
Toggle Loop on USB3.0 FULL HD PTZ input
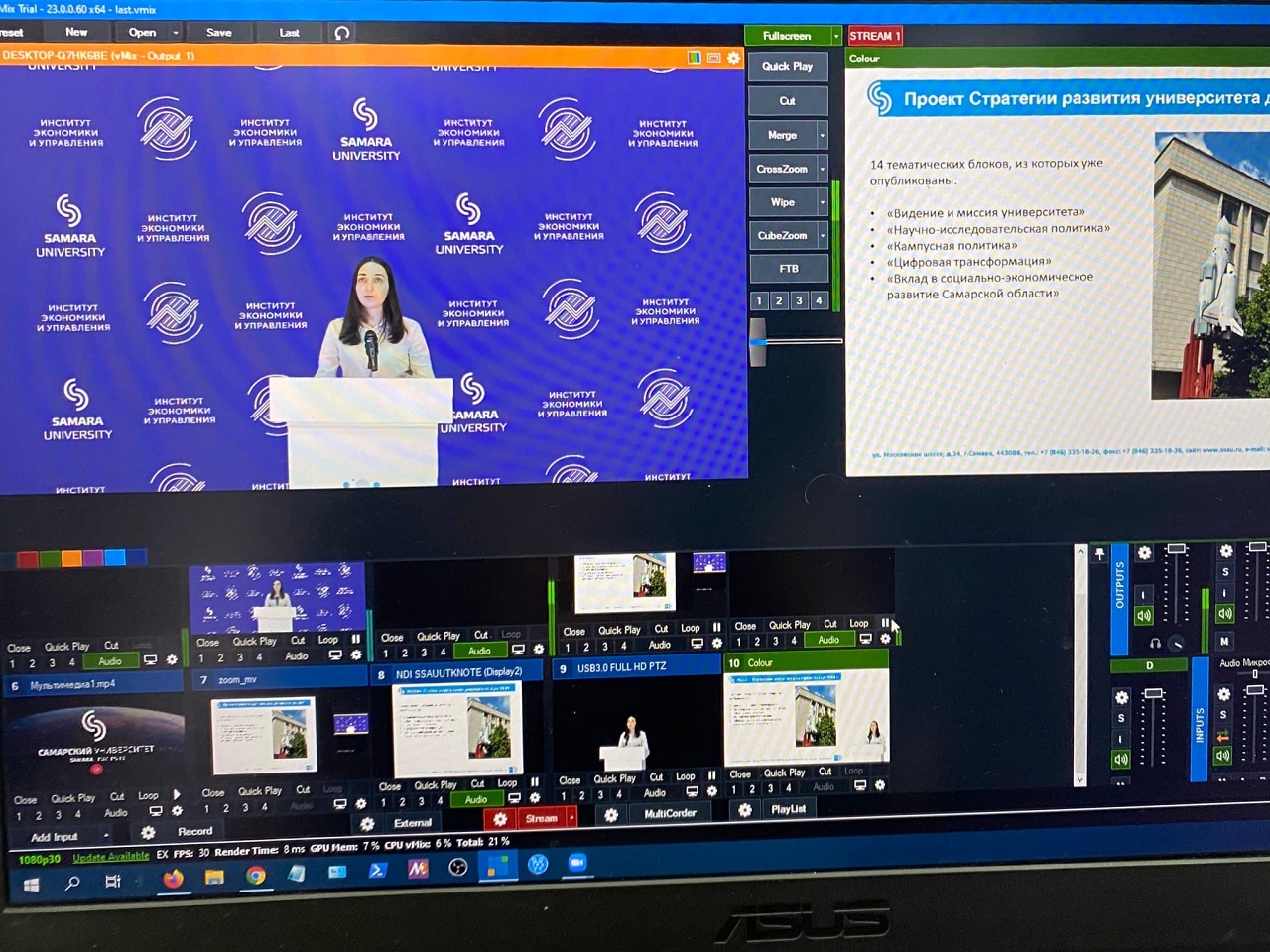click(686, 776)
